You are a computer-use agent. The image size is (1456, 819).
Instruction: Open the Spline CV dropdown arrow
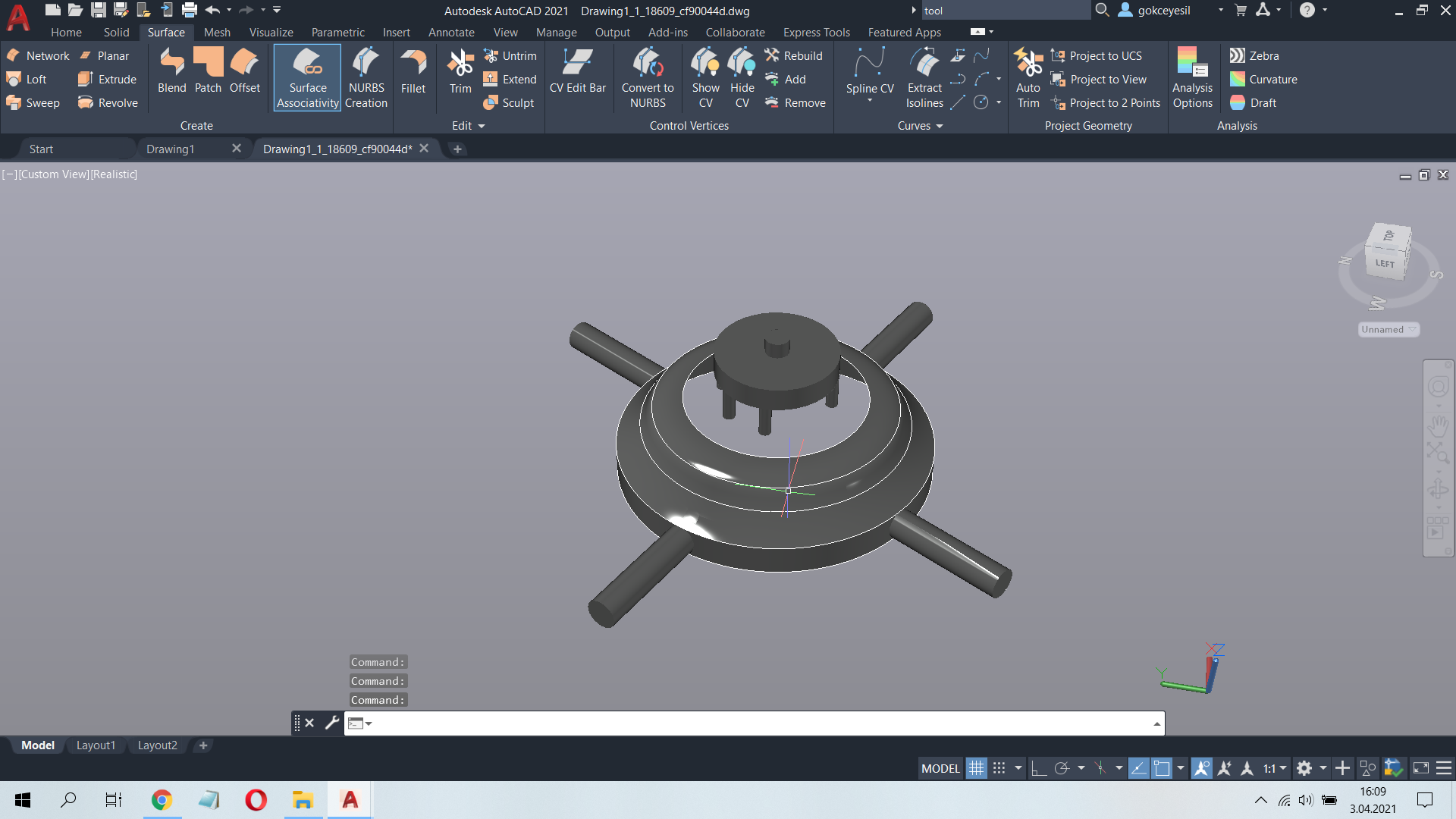[870, 100]
